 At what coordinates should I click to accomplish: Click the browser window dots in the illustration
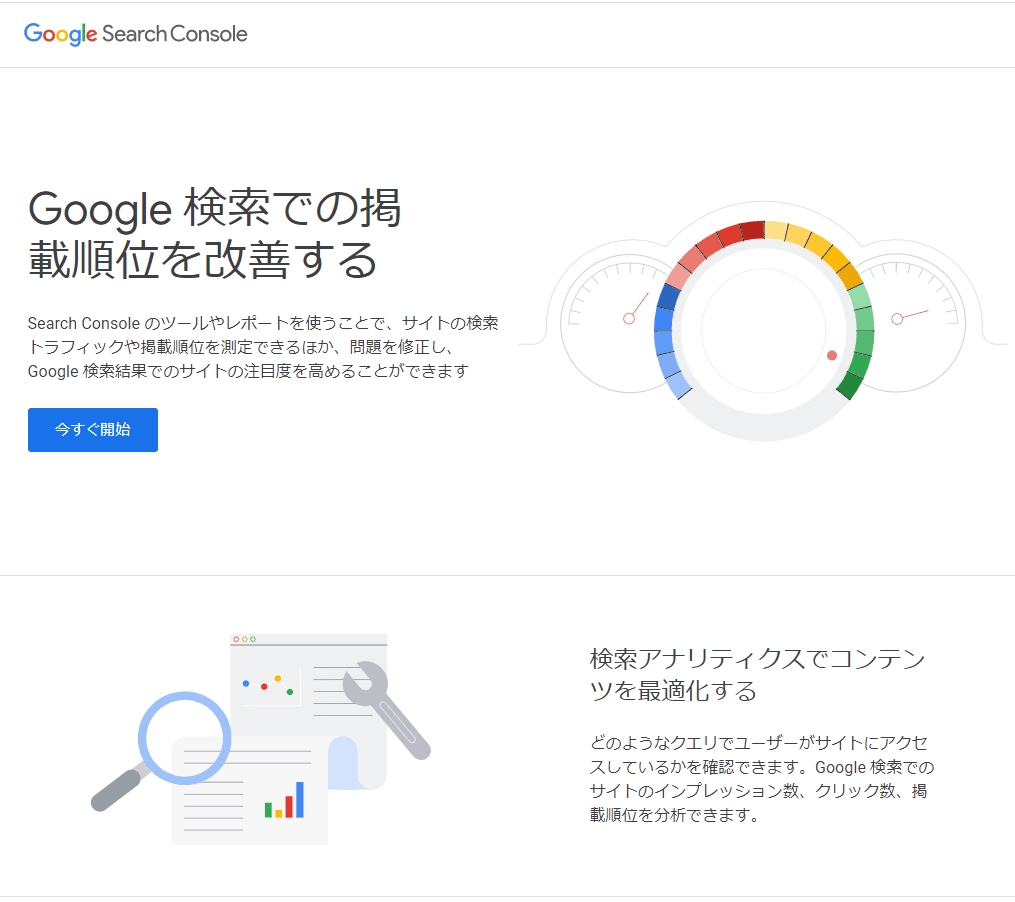tap(245, 639)
